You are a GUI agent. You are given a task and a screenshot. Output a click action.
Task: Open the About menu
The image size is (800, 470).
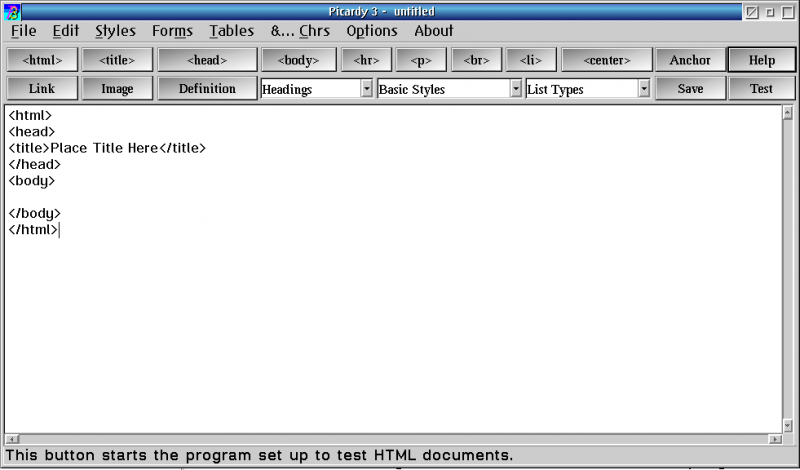pos(434,31)
